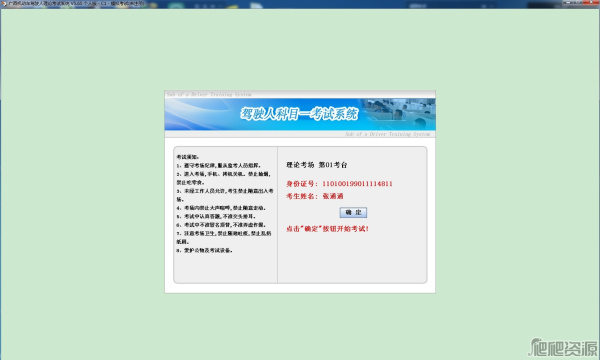Select exam rule line number 6
This screenshot has width=600, height=360.
[x=221, y=225]
